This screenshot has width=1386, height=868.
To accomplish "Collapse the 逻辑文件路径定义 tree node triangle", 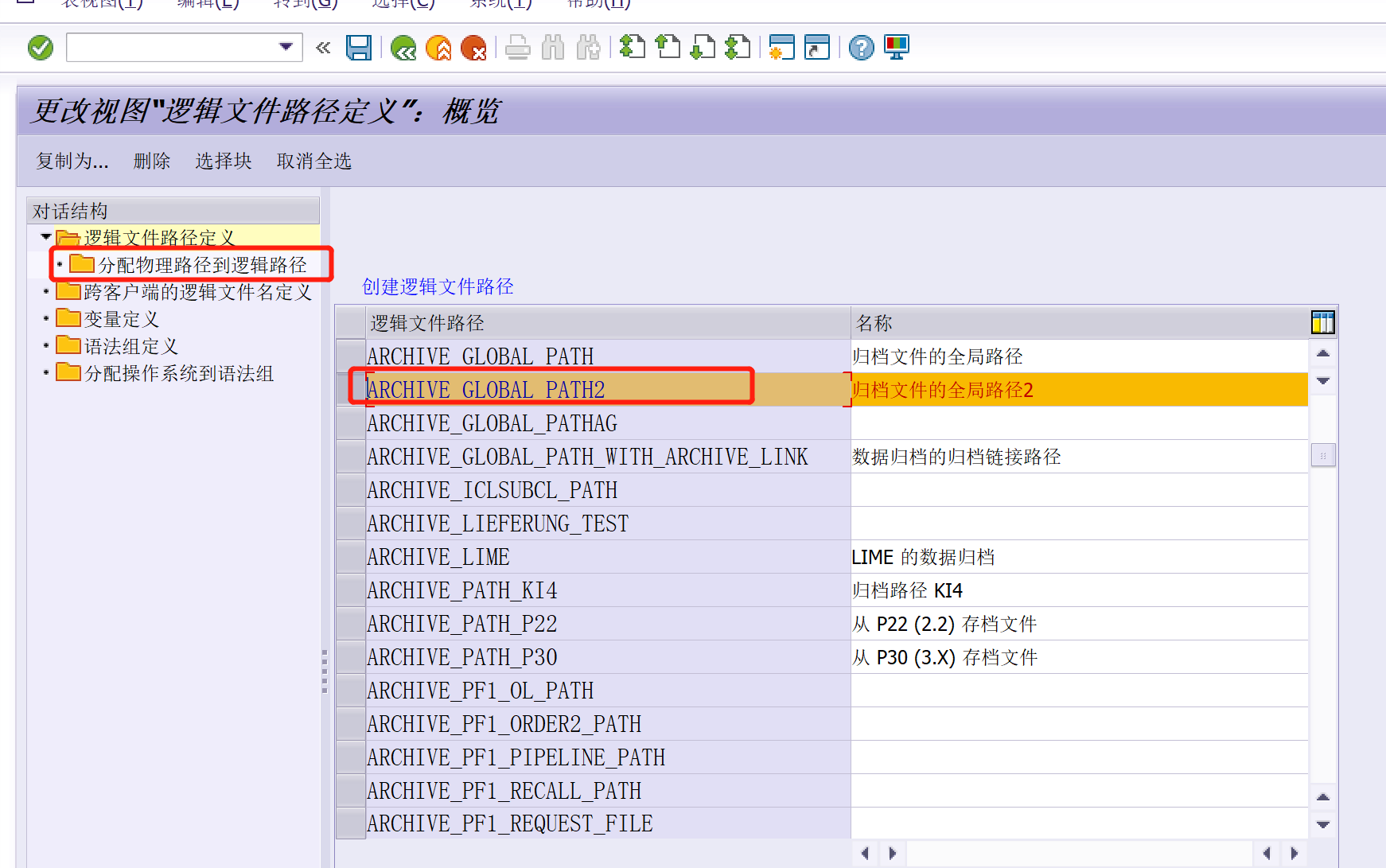I will 46,237.
